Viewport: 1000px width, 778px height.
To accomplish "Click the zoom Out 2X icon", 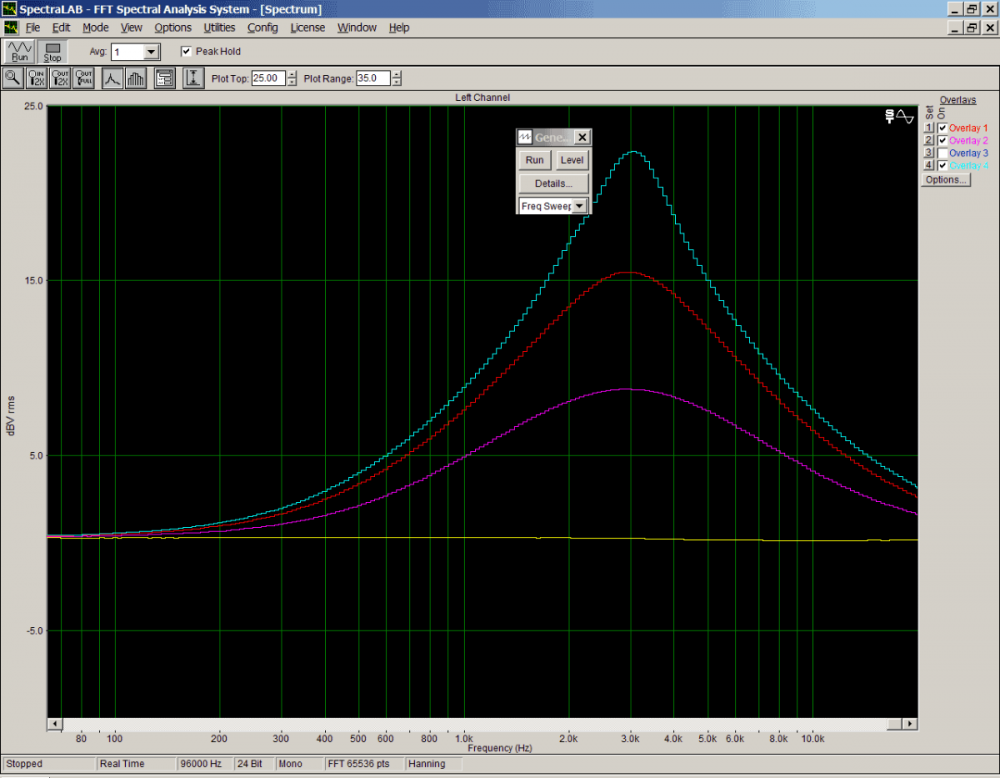I will 61,78.
